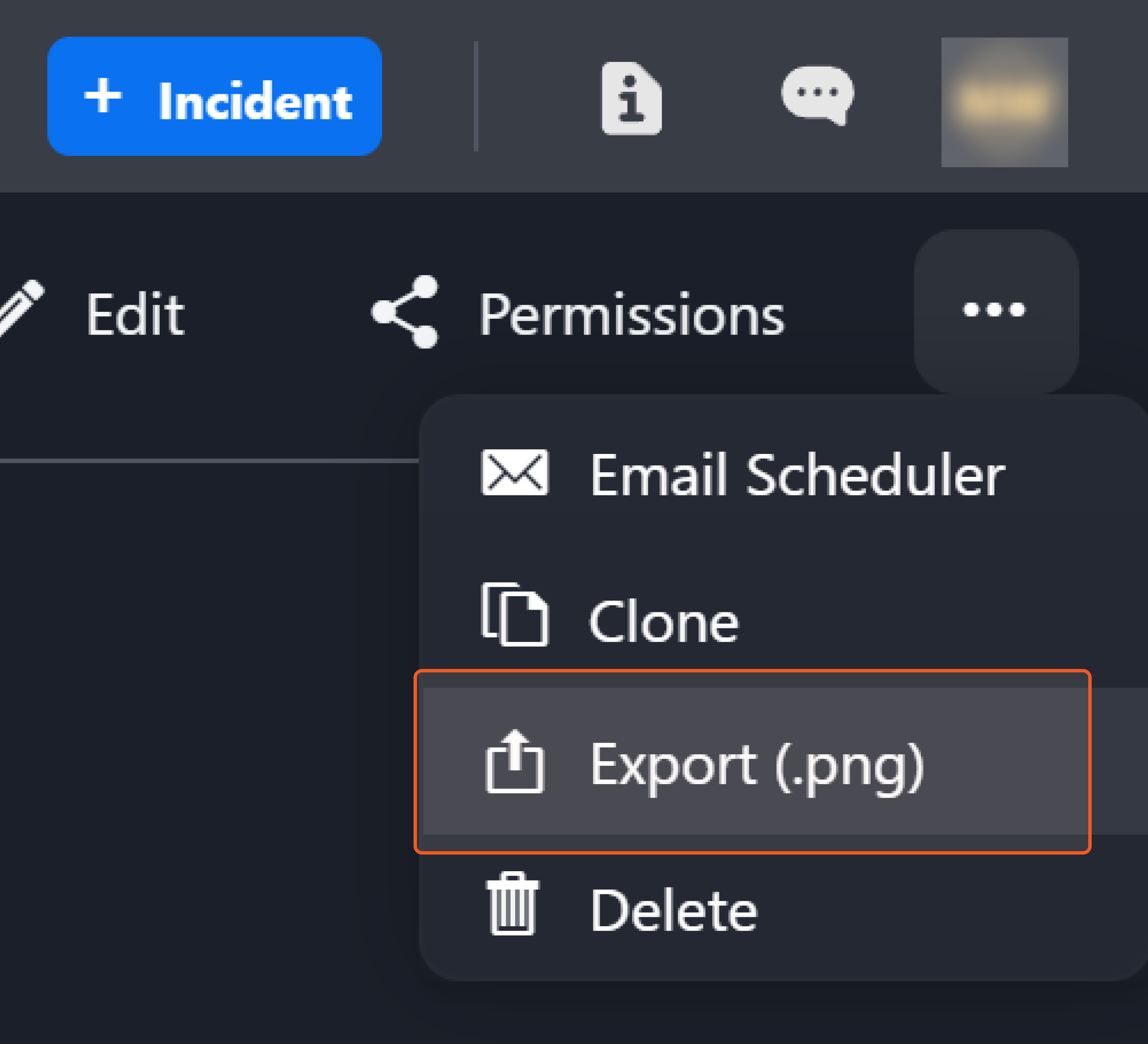Select Email Scheduler from the menu
The height and width of the screenshot is (1044, 1148).
tap(797, 475)
